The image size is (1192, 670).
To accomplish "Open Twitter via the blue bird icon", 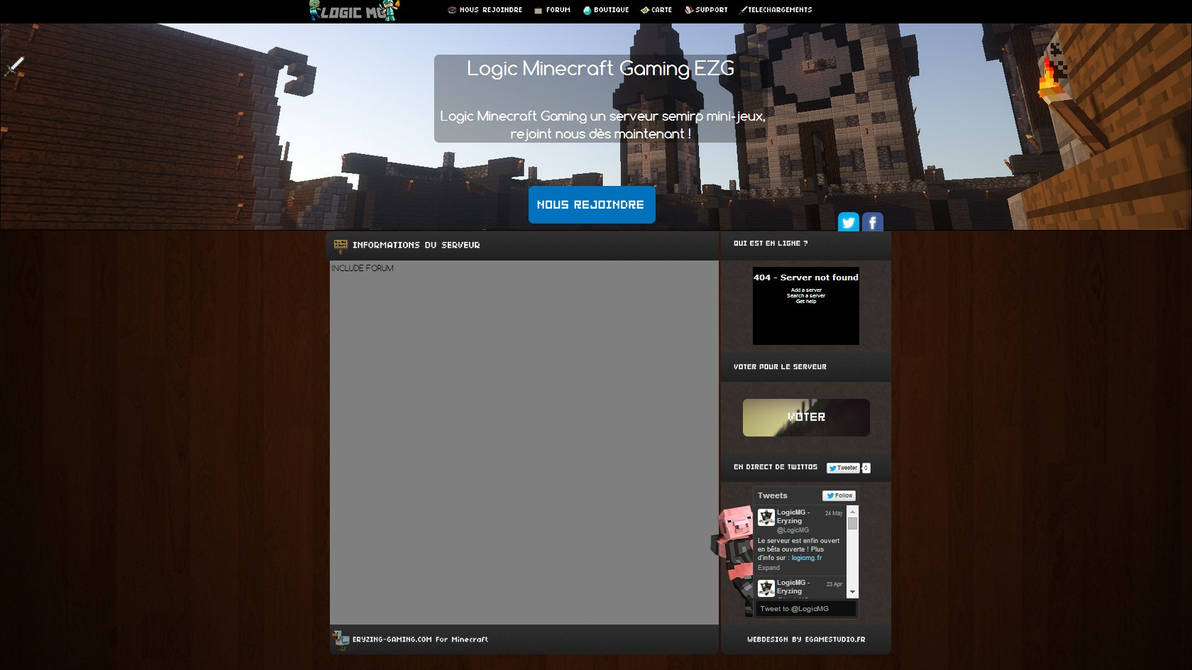I will point(848,222).
